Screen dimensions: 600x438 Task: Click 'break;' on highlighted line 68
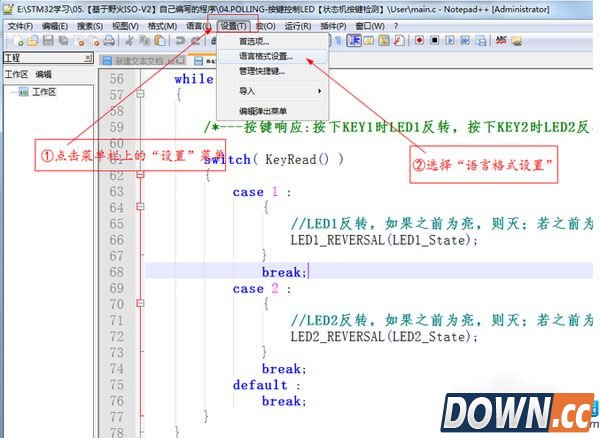[284, 272]
